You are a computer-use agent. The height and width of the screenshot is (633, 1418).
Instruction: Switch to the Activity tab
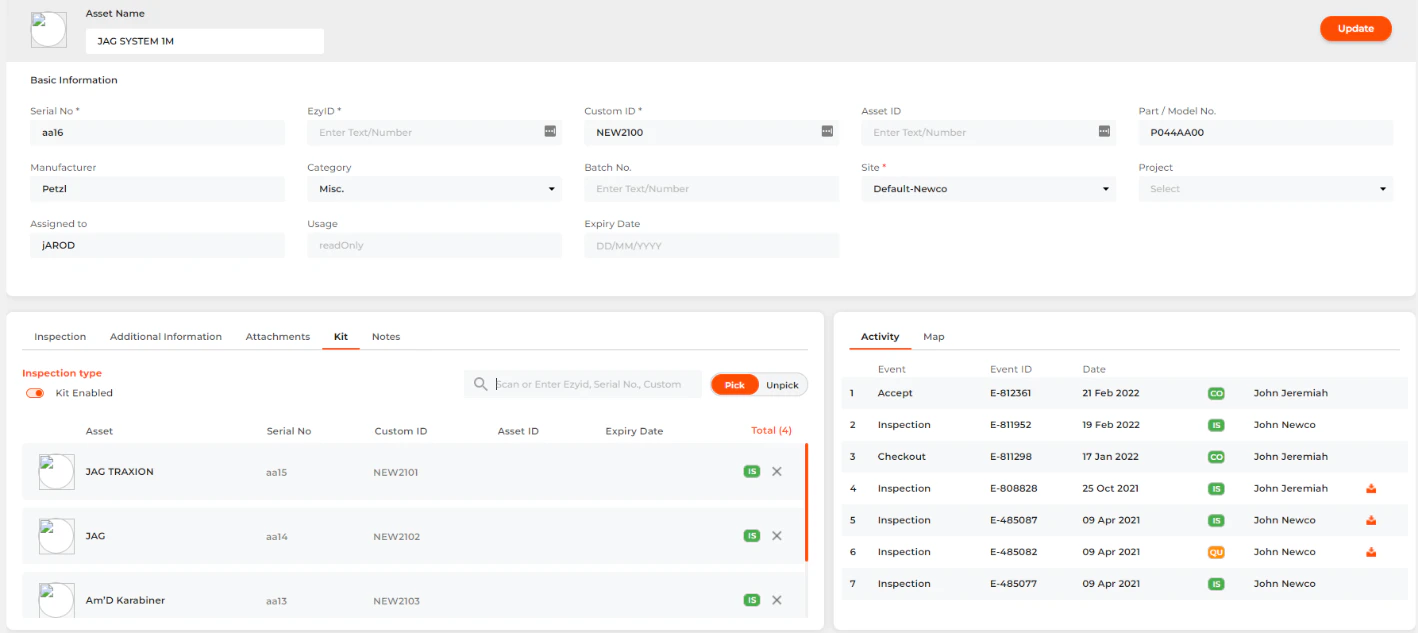coord(880,337)
